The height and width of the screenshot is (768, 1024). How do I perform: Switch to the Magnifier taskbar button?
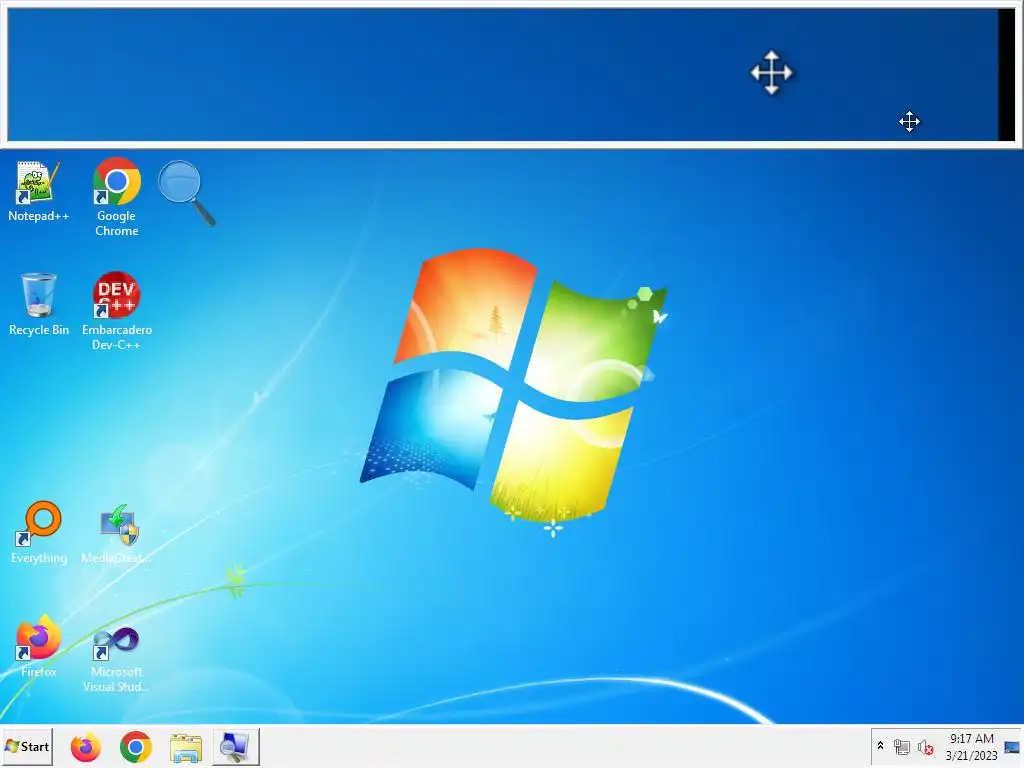click(236, 747)
